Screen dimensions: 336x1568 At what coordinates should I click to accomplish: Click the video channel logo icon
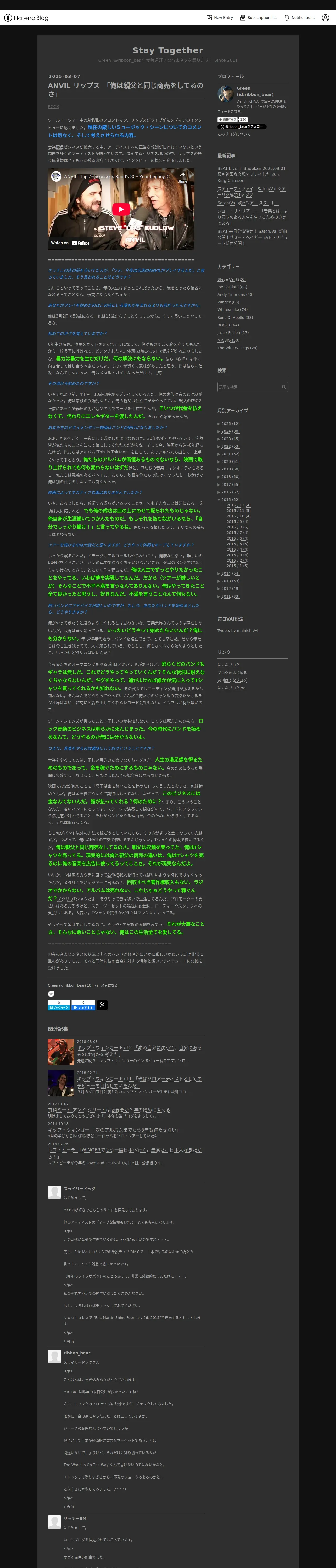tap(56, 176)
